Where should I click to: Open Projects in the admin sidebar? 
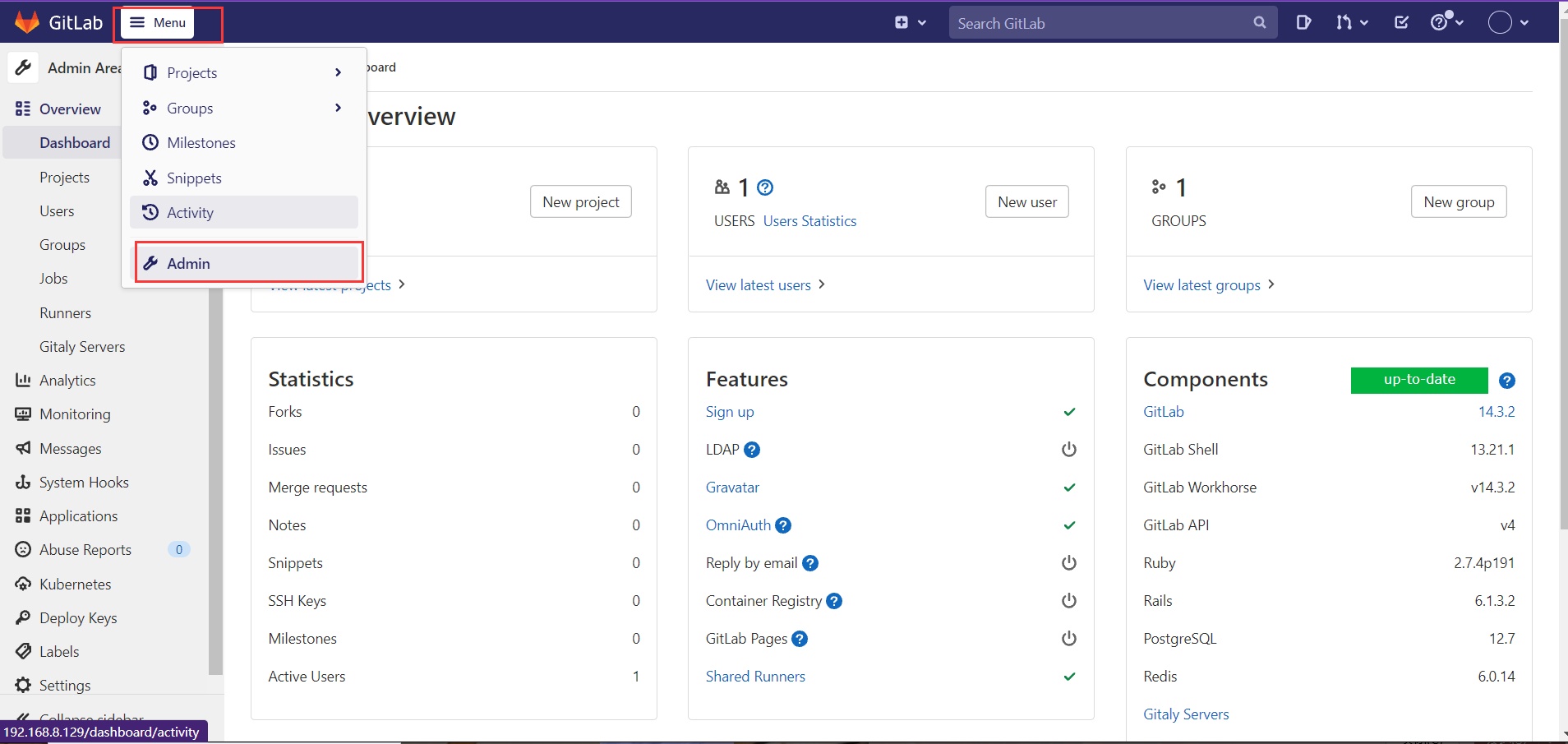click(x=64, y=178)
